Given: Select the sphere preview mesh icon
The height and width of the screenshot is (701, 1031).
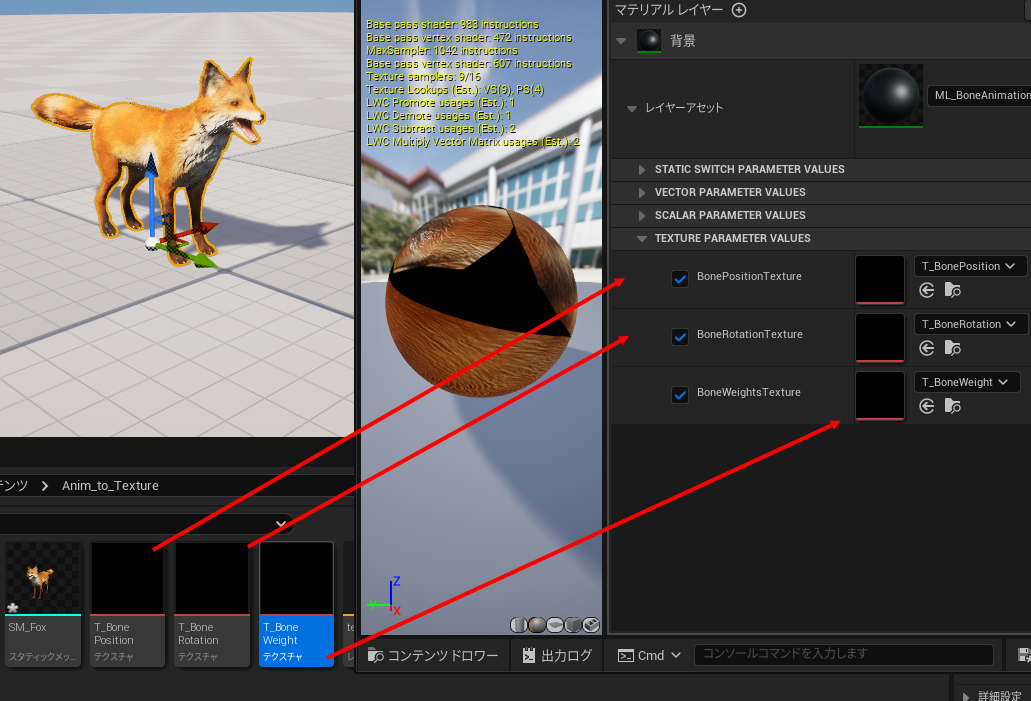Looking at the screenshot, I should point(536,625).
